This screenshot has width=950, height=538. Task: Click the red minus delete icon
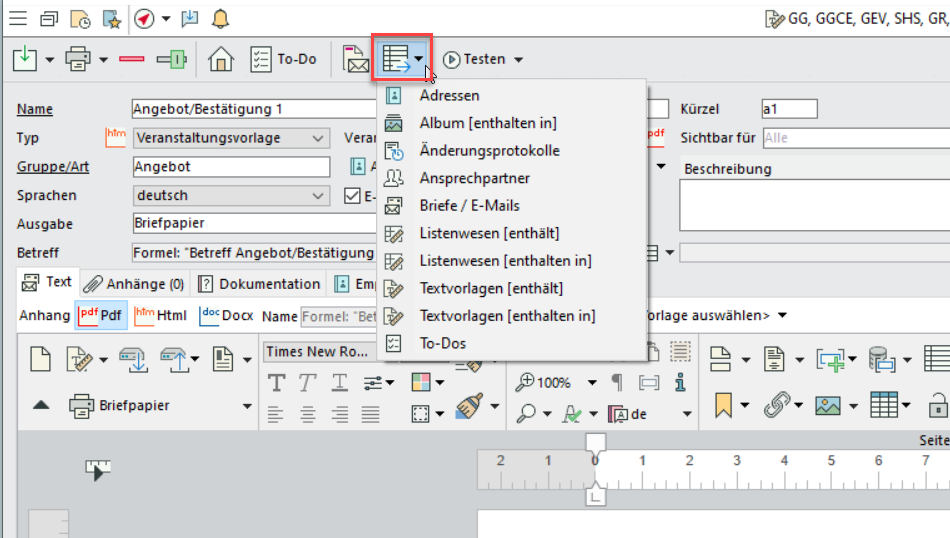(132, 60)
